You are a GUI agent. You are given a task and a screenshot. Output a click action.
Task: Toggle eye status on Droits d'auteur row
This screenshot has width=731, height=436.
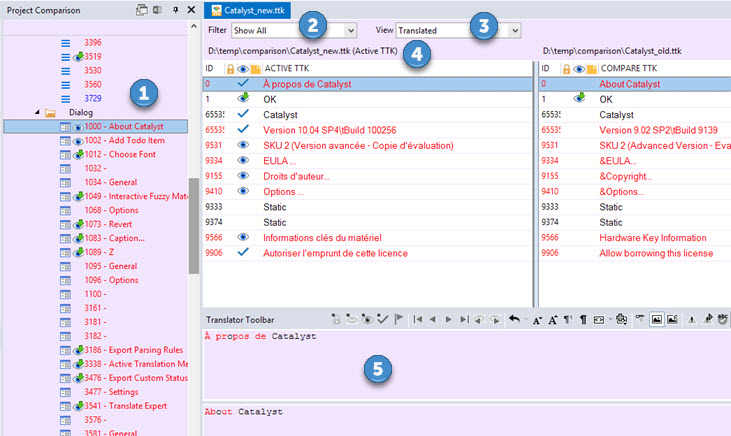[243, 176]
